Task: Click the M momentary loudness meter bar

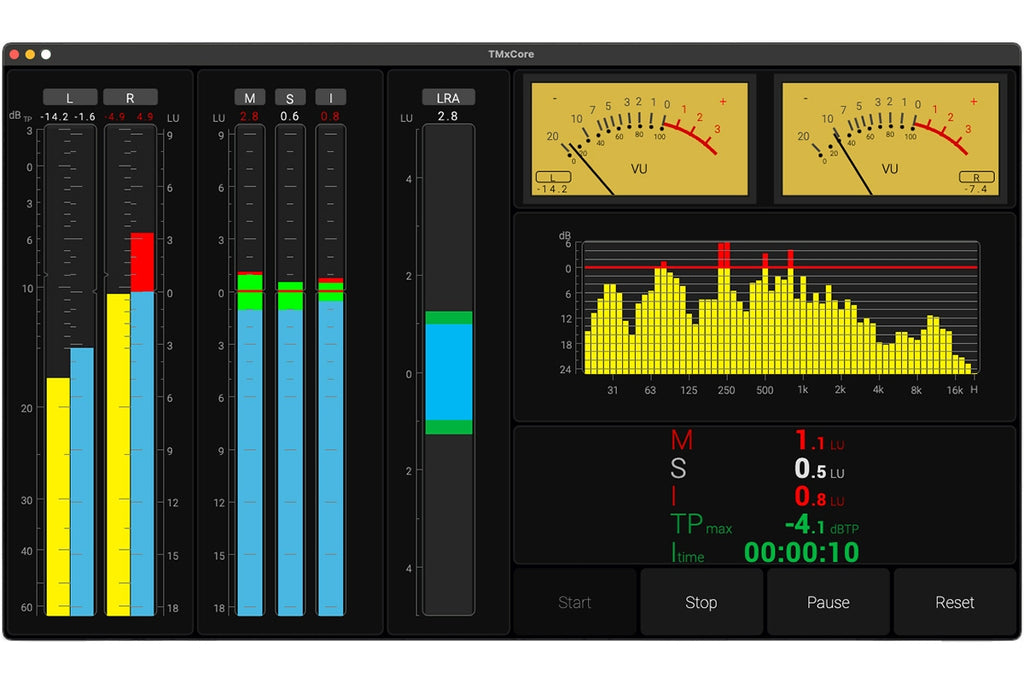Action: pyautogui.click(x=249, y=370)
